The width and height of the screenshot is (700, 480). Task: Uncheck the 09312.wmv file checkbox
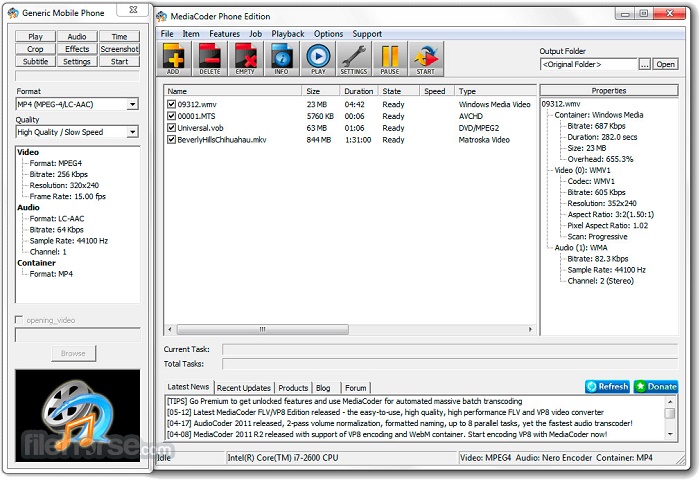click(x=172, y=104)
